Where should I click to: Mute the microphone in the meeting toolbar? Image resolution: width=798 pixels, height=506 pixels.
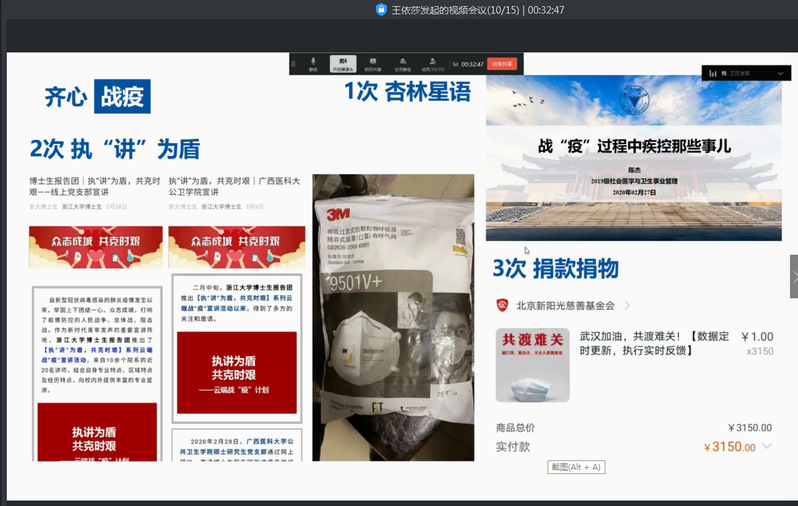click(313, 63)
